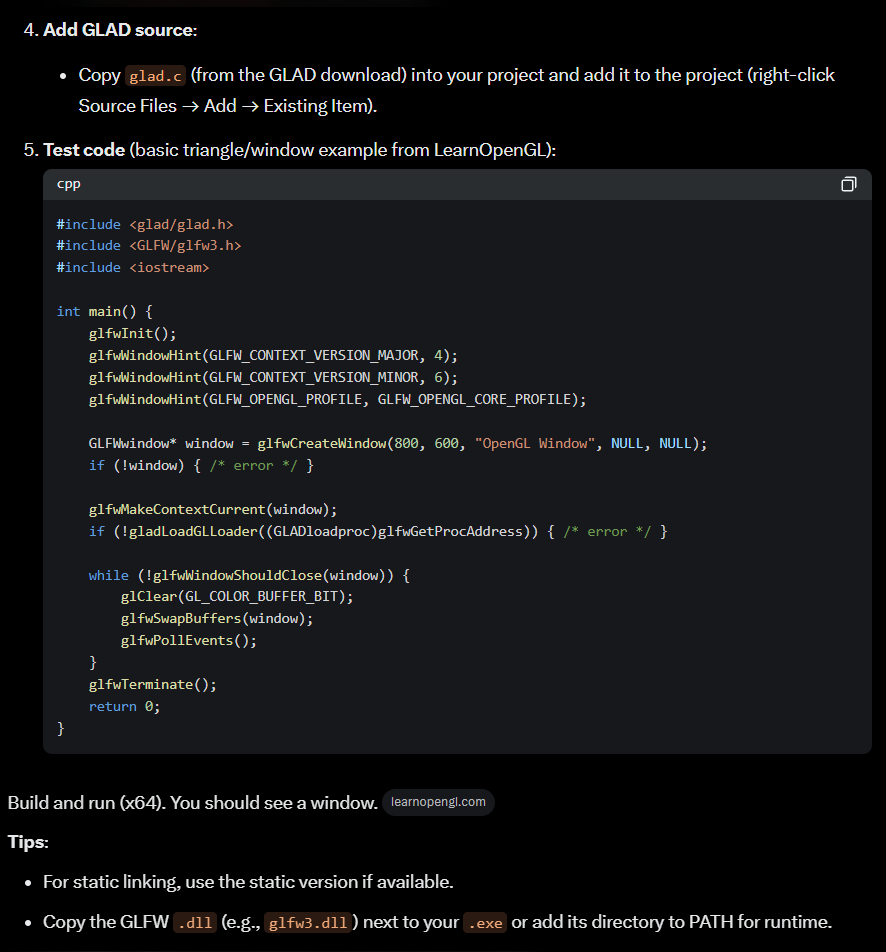Click the static linking tip bullet
The width and height of the screenshot is (886, 952).
coord(248,882)
